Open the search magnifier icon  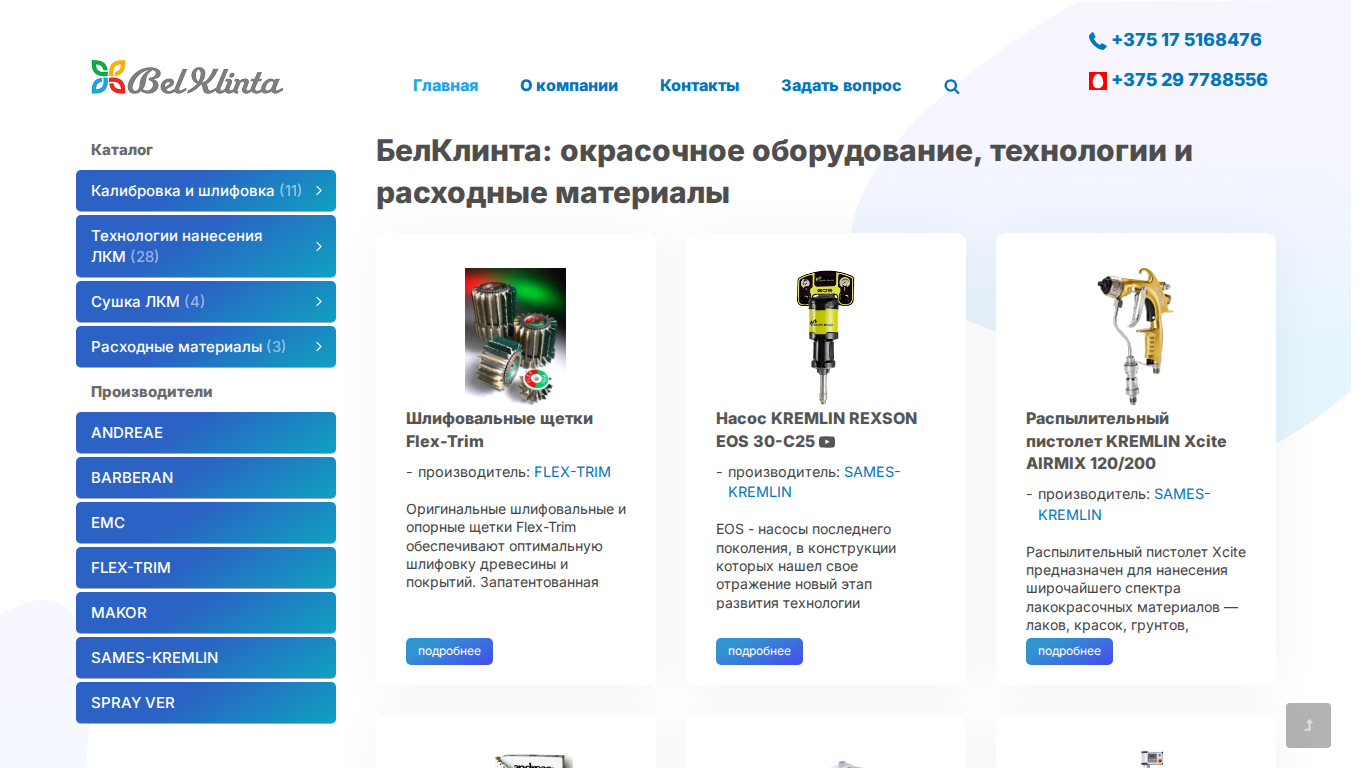tap(952, 87)
